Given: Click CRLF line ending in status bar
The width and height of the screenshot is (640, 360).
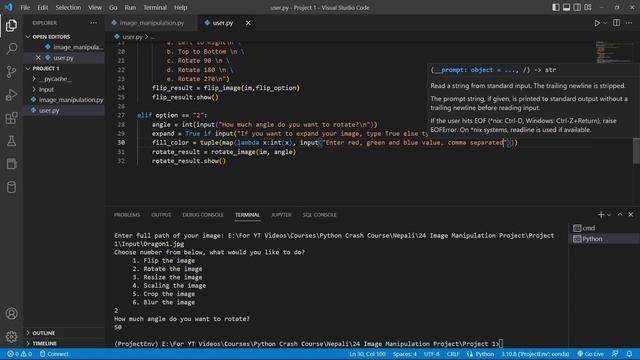Looking at the screenshot, I should pyautogui.click(x=453, y=354).
